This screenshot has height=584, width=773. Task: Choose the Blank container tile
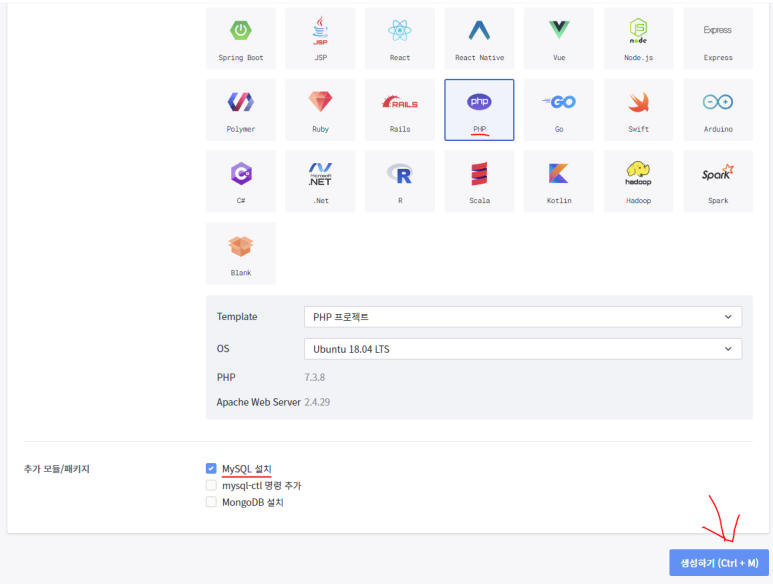click(x=241, y=253)
